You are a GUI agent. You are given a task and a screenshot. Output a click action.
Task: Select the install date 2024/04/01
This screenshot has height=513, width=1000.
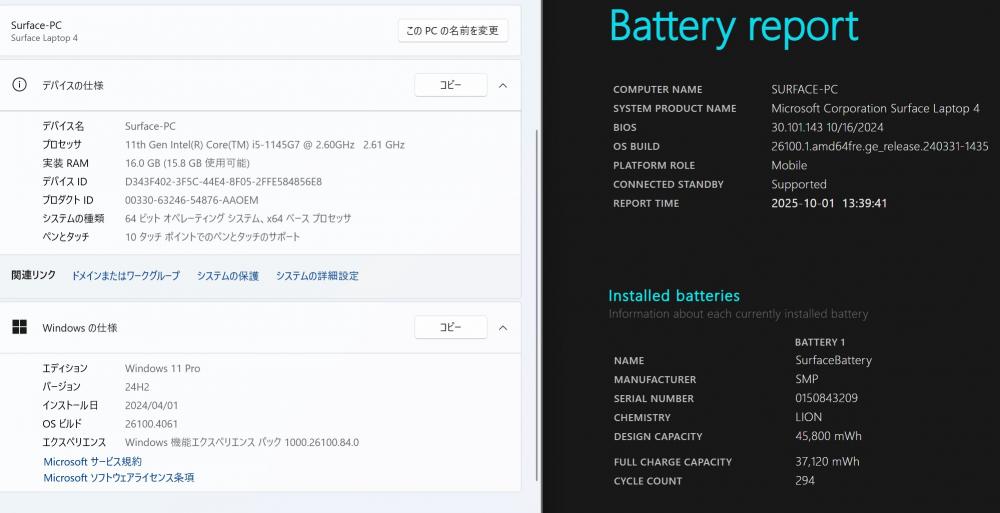[152, 405]
